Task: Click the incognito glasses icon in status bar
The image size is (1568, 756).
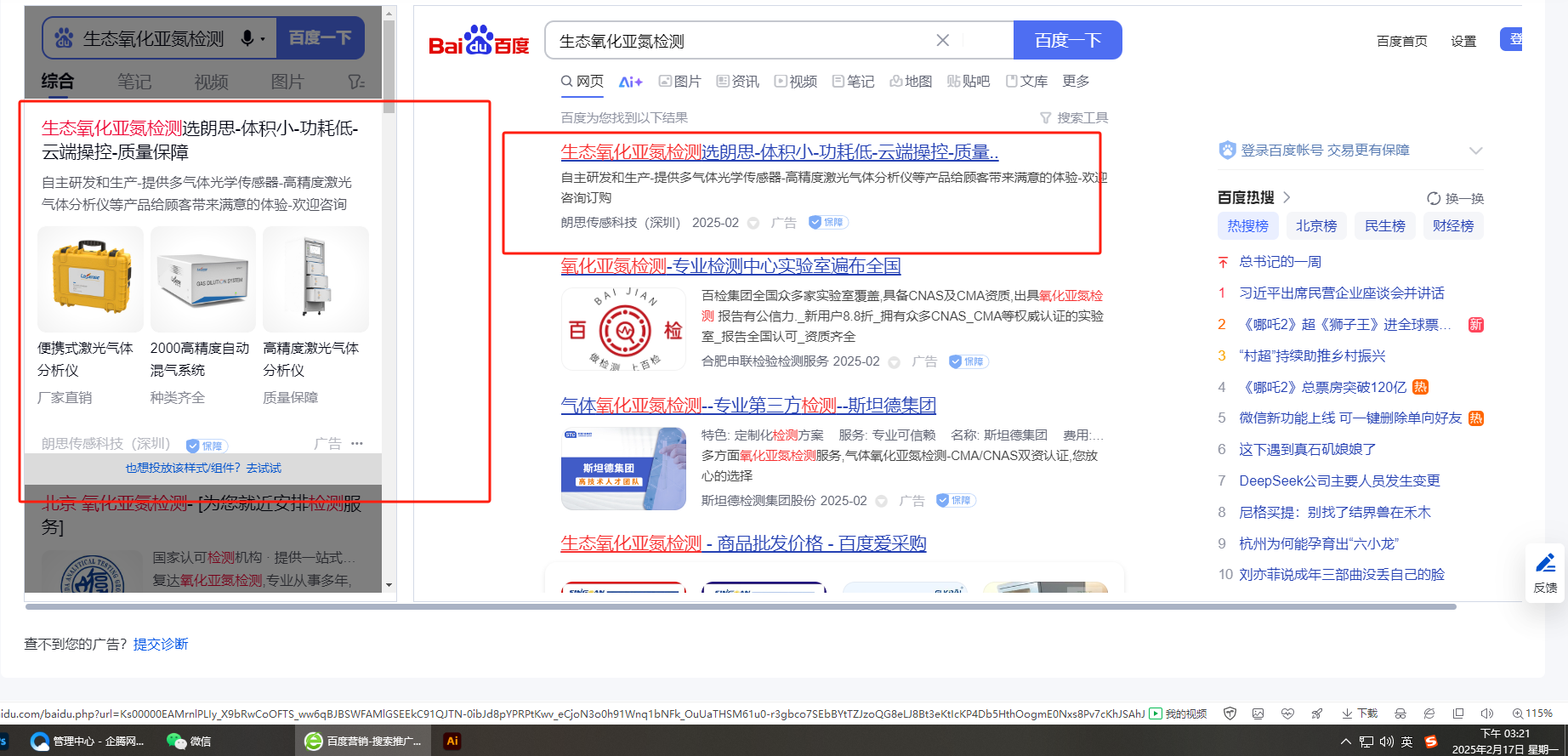Action: coord(1400,713)
